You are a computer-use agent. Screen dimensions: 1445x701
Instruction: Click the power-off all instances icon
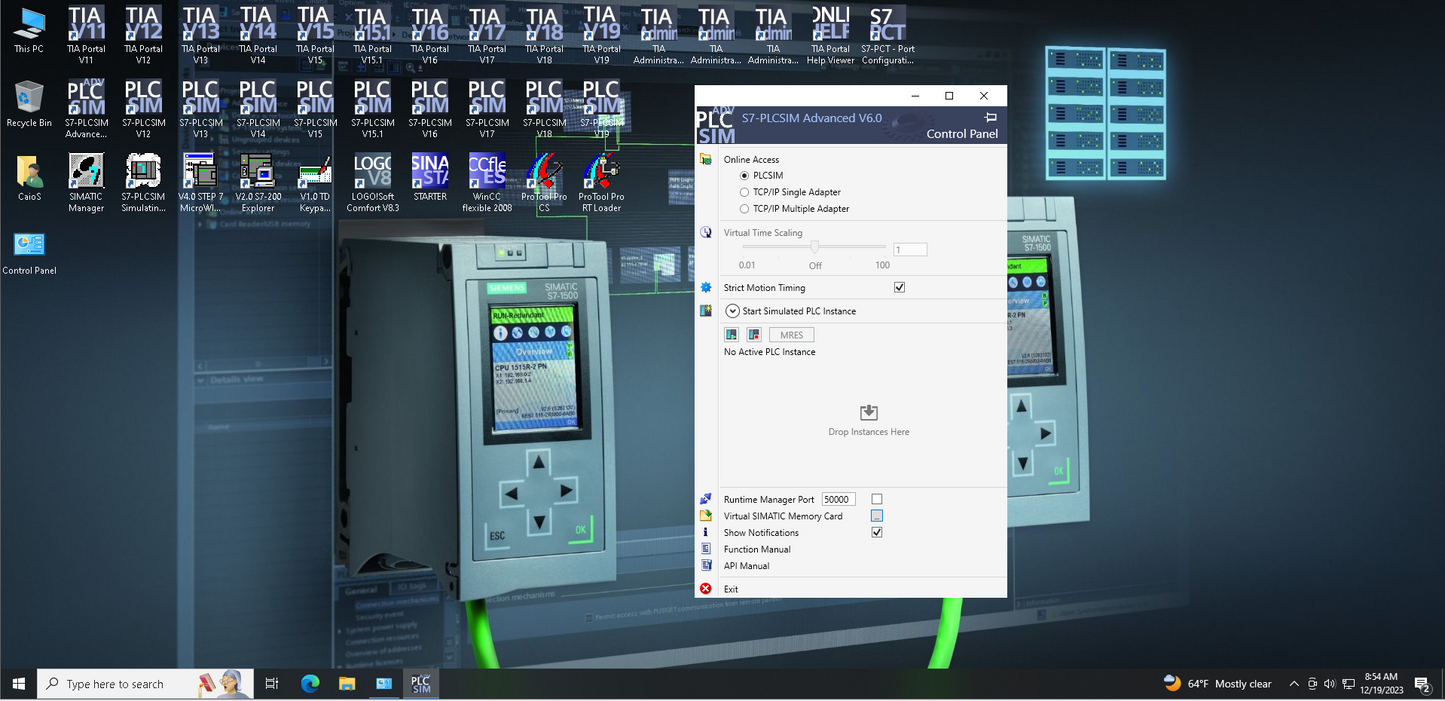[753, 335]
